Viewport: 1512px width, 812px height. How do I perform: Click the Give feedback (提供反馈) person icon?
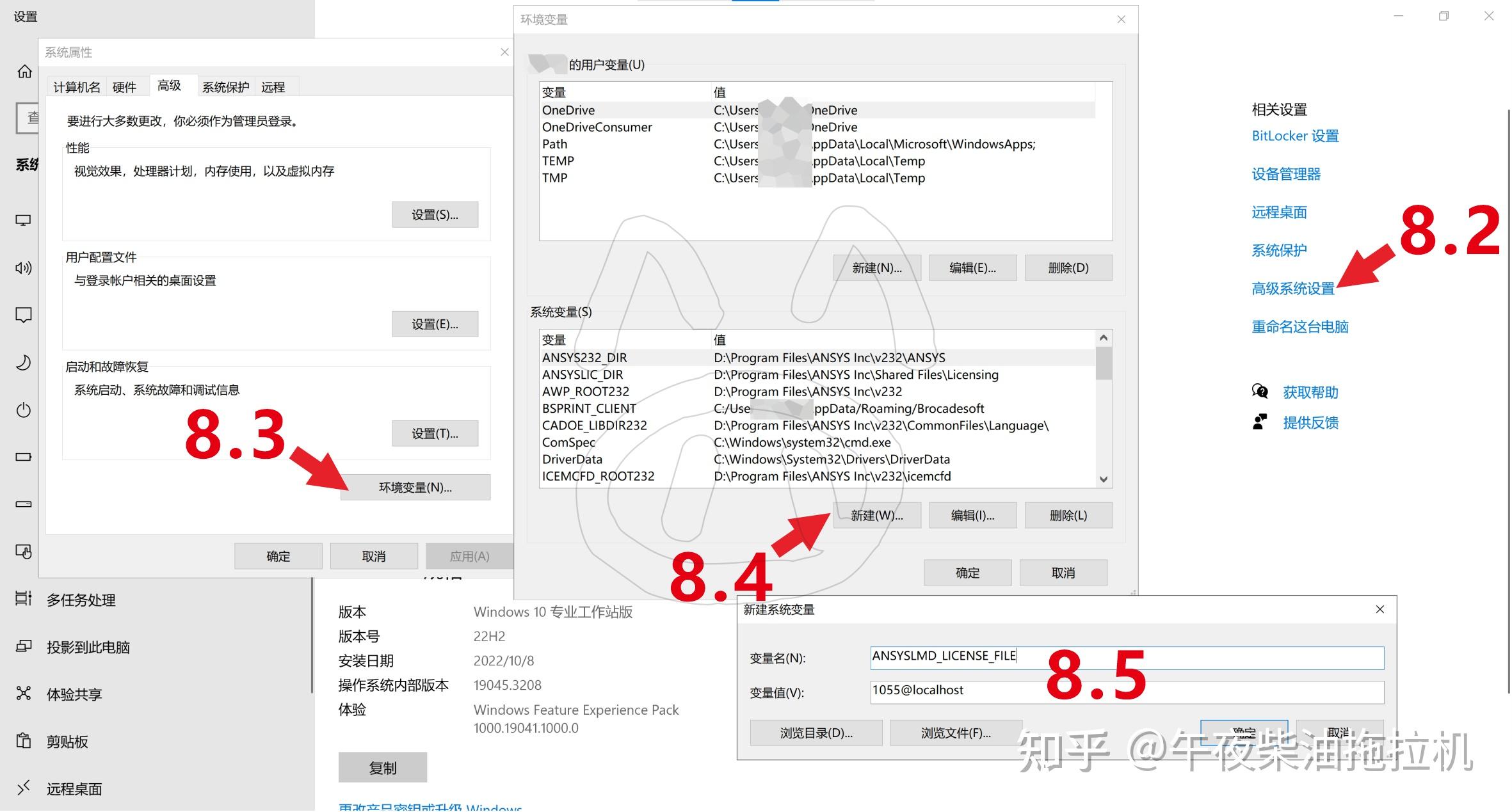pyautogui.click(x=1260, y=422)
